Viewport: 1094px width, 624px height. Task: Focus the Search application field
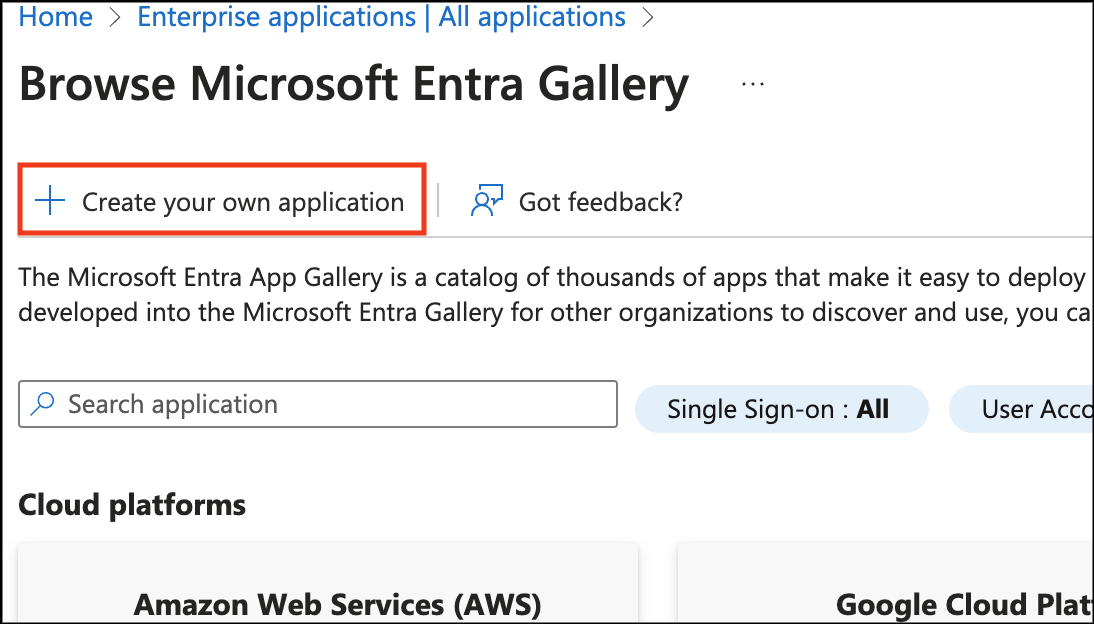(x=330, y=405)
